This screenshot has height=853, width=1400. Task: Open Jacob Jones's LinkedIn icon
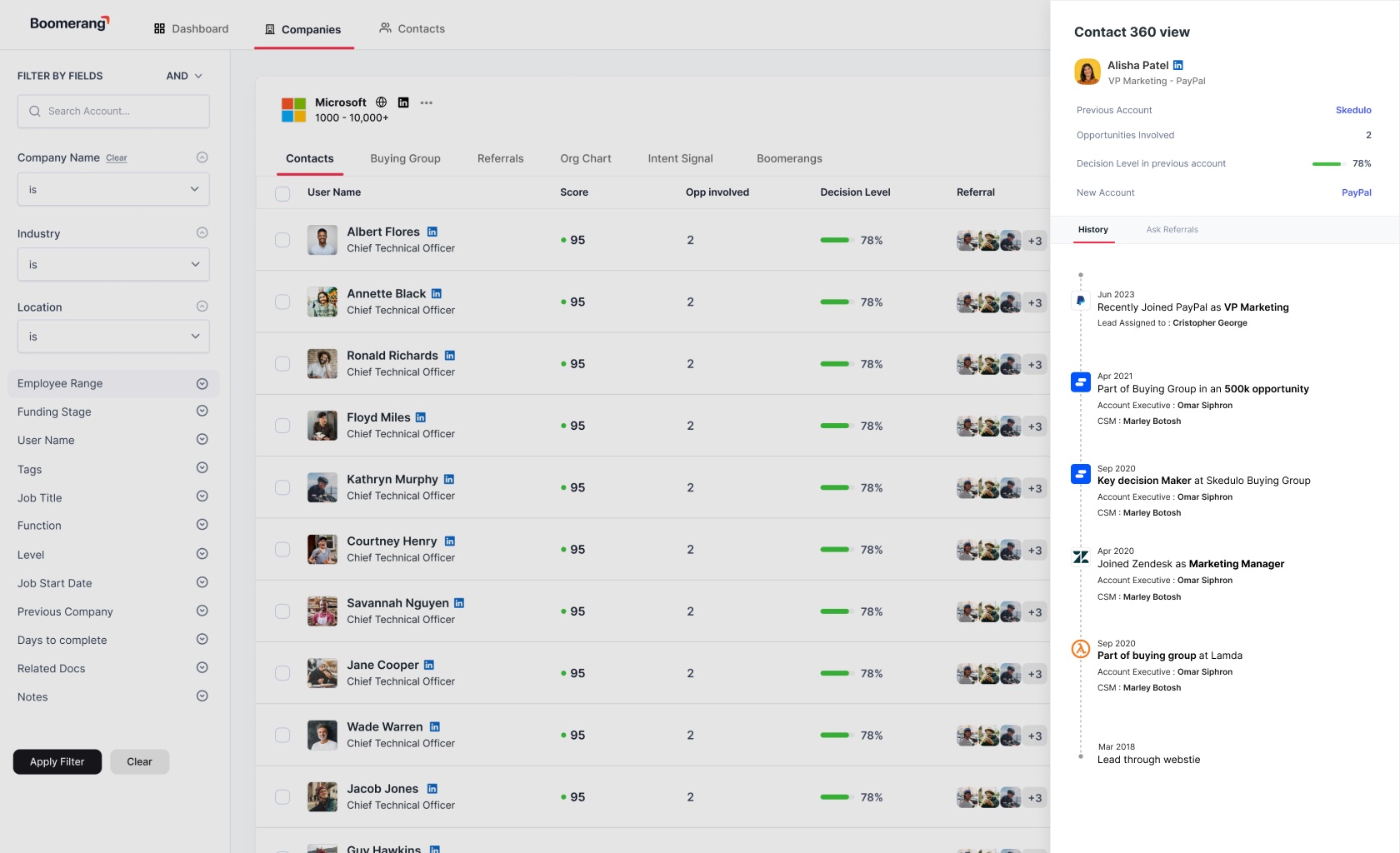pos(432,789)
